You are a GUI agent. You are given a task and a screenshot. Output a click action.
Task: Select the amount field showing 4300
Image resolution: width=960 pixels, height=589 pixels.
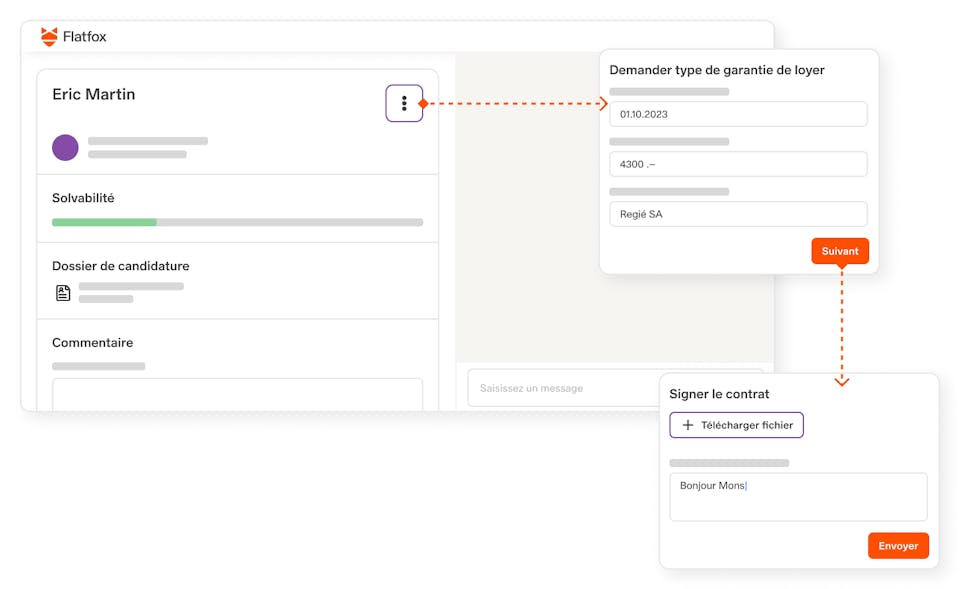pos(738,164)
